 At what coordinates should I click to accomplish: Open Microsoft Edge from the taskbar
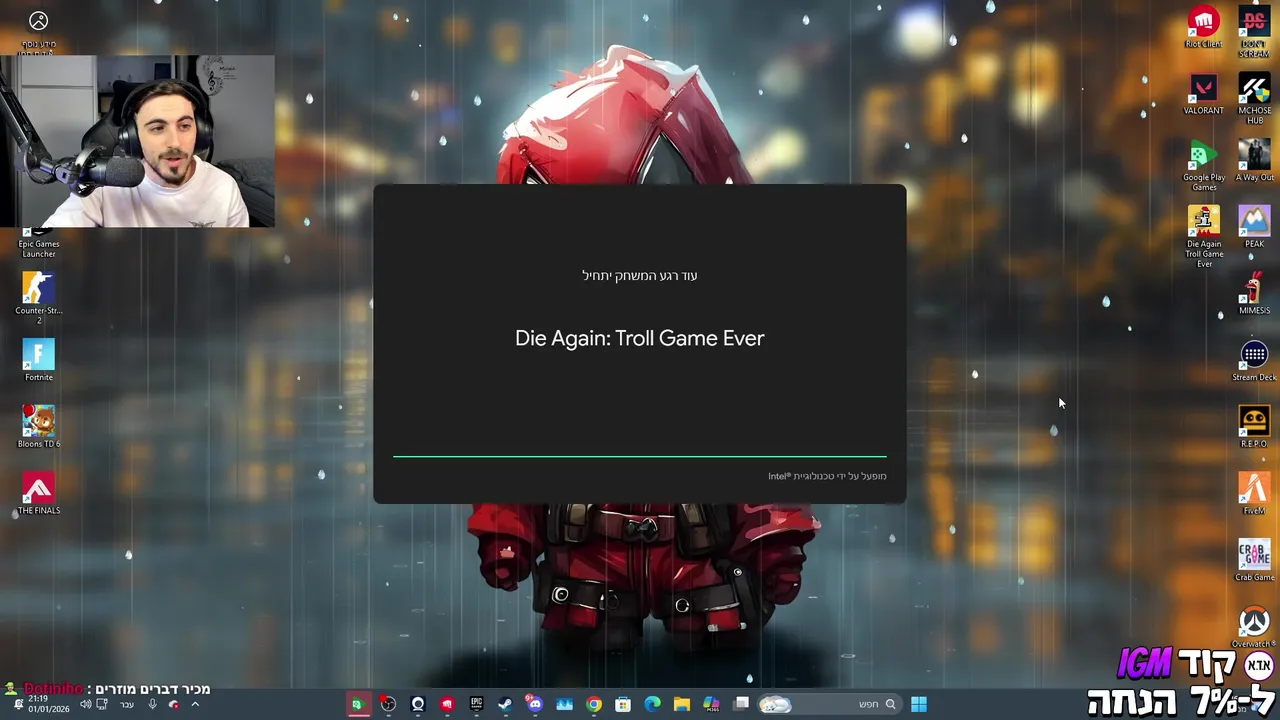652,704
